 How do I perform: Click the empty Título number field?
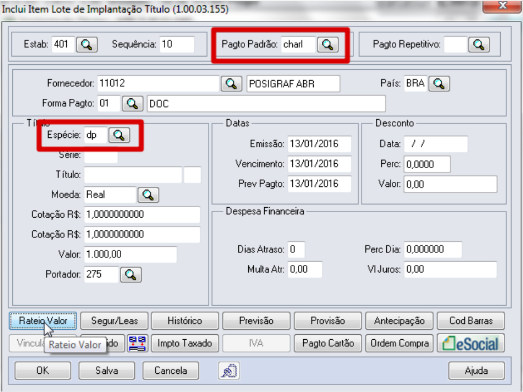[133, 175]
